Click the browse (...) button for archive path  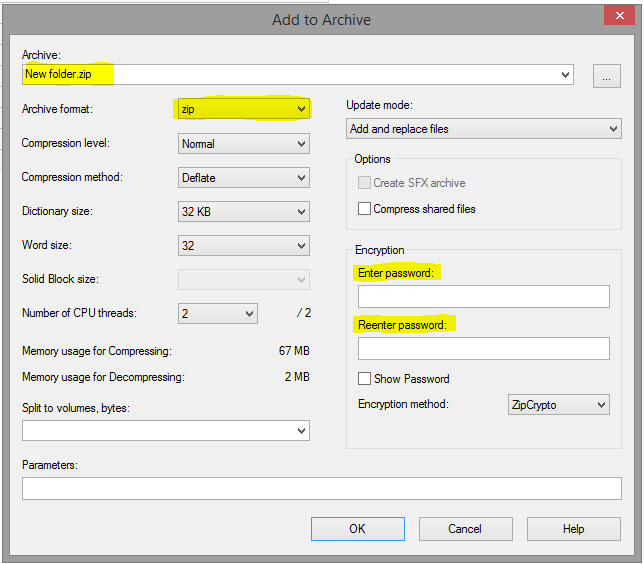point(606,75)
